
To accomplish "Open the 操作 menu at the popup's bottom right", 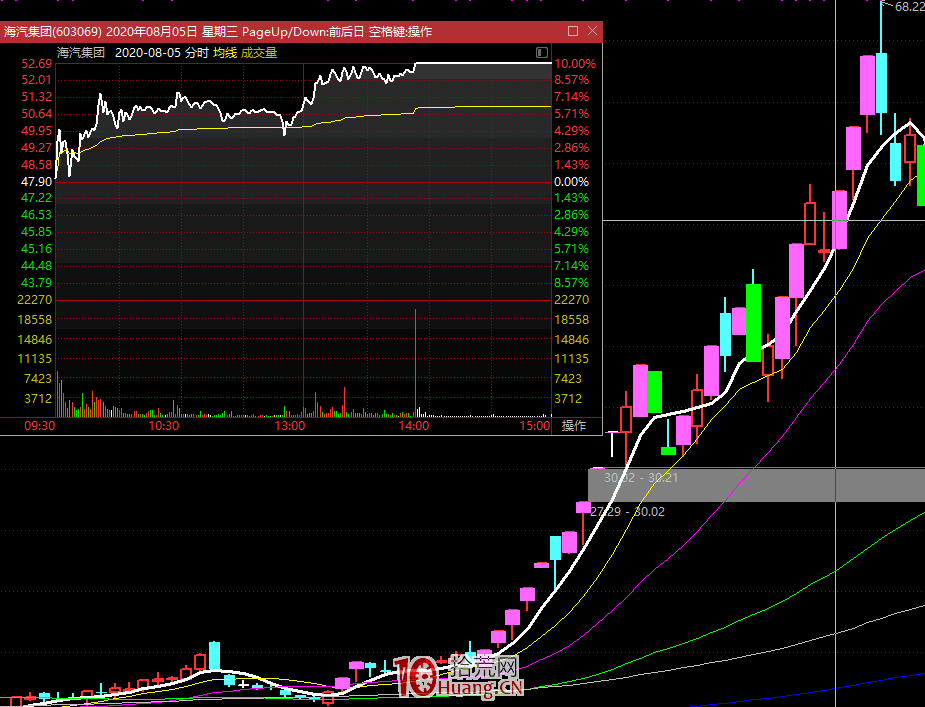I will [x=574, y=426].
